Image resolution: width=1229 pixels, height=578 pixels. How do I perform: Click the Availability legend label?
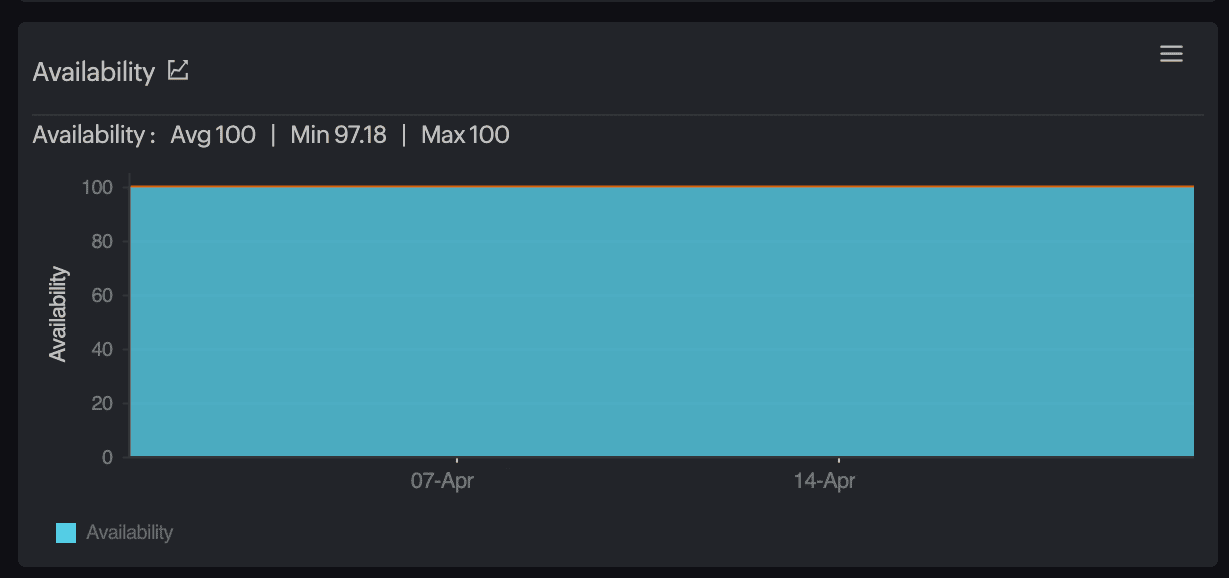(130, 533)
